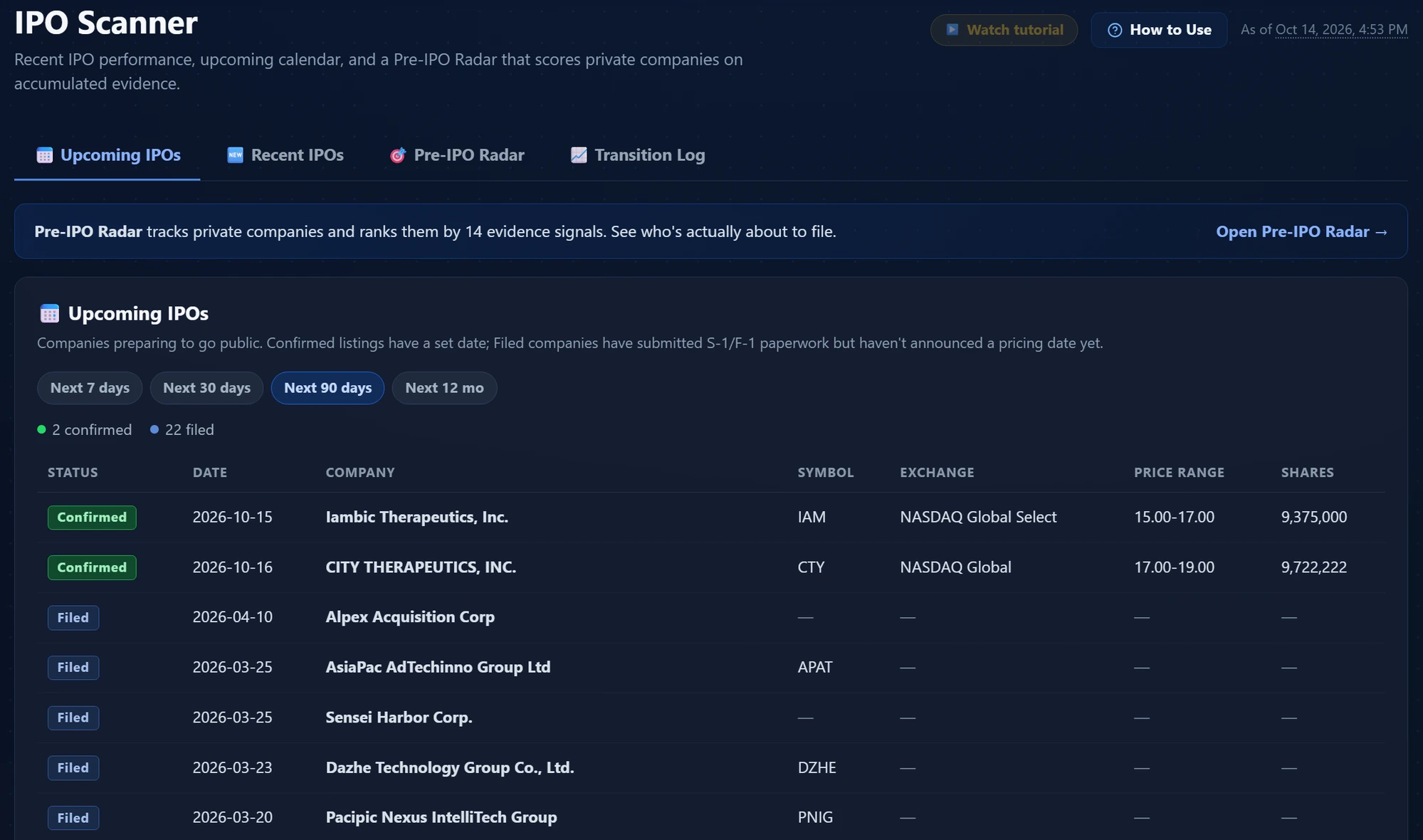Select Sensei Harbor Corp. company name

click(x=399, y=718)
